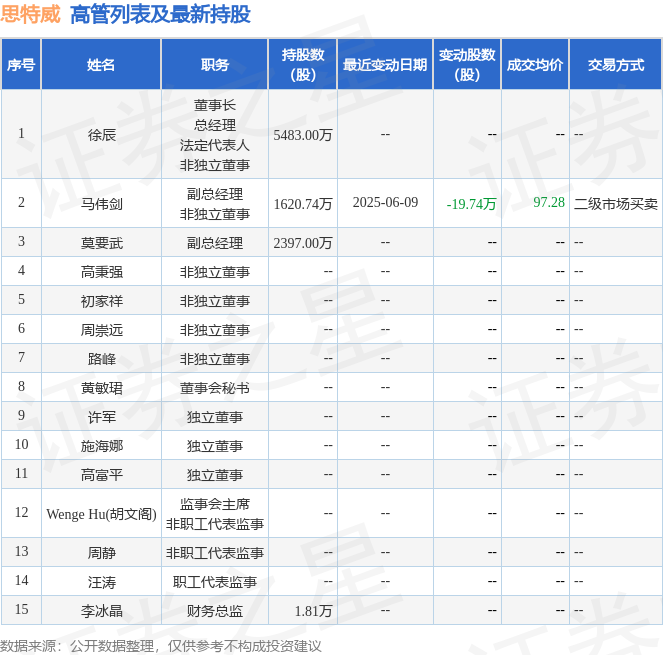
Task: Select the name 汪涛
Action: (101, 582)
